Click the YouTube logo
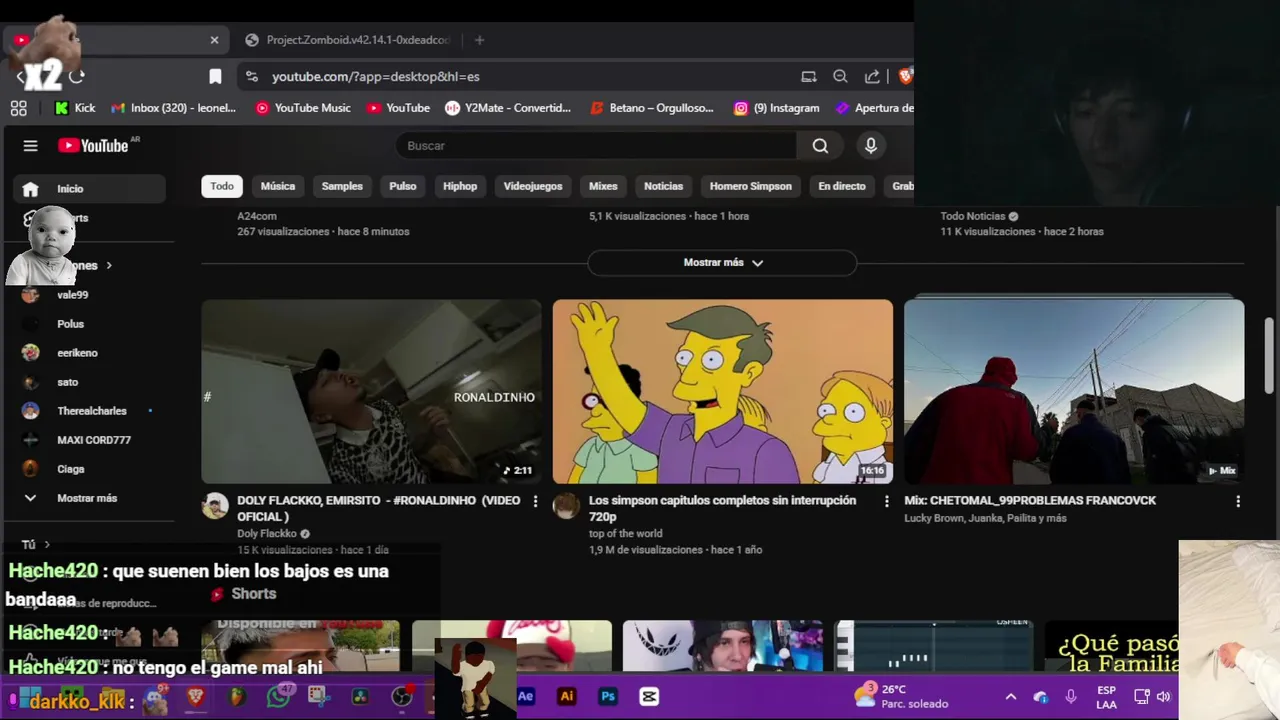Viewport: 1280px width, 720px height. tap(92, 146)
